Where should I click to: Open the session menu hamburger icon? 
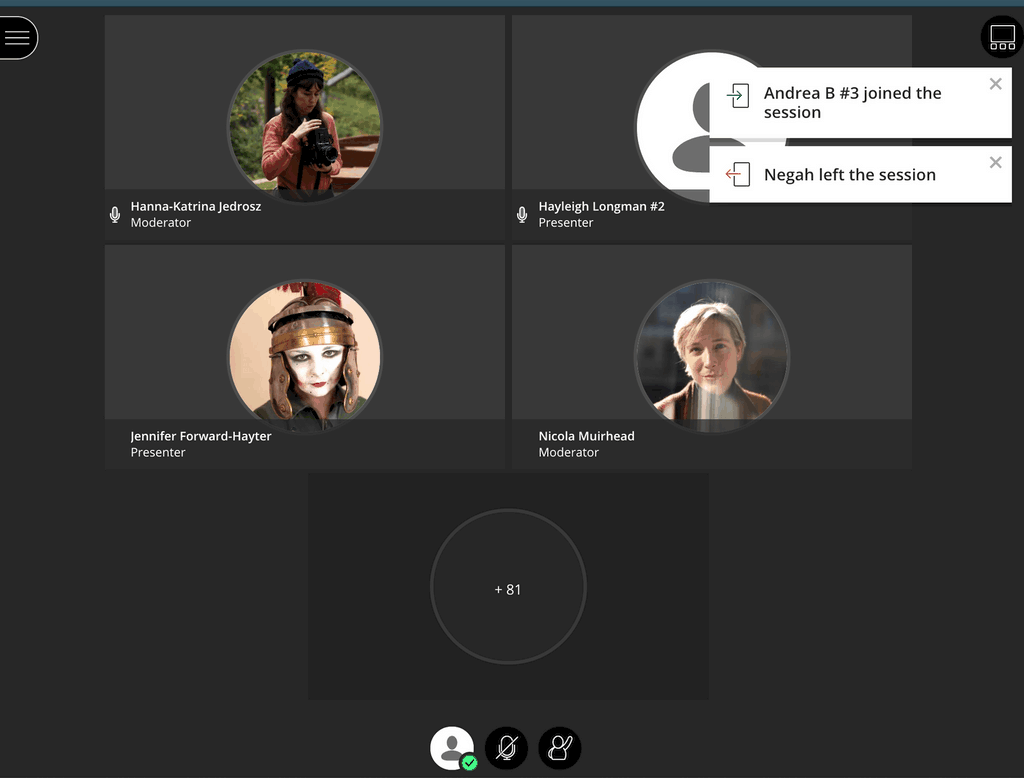pyautogui.click(x=17, y=38)
